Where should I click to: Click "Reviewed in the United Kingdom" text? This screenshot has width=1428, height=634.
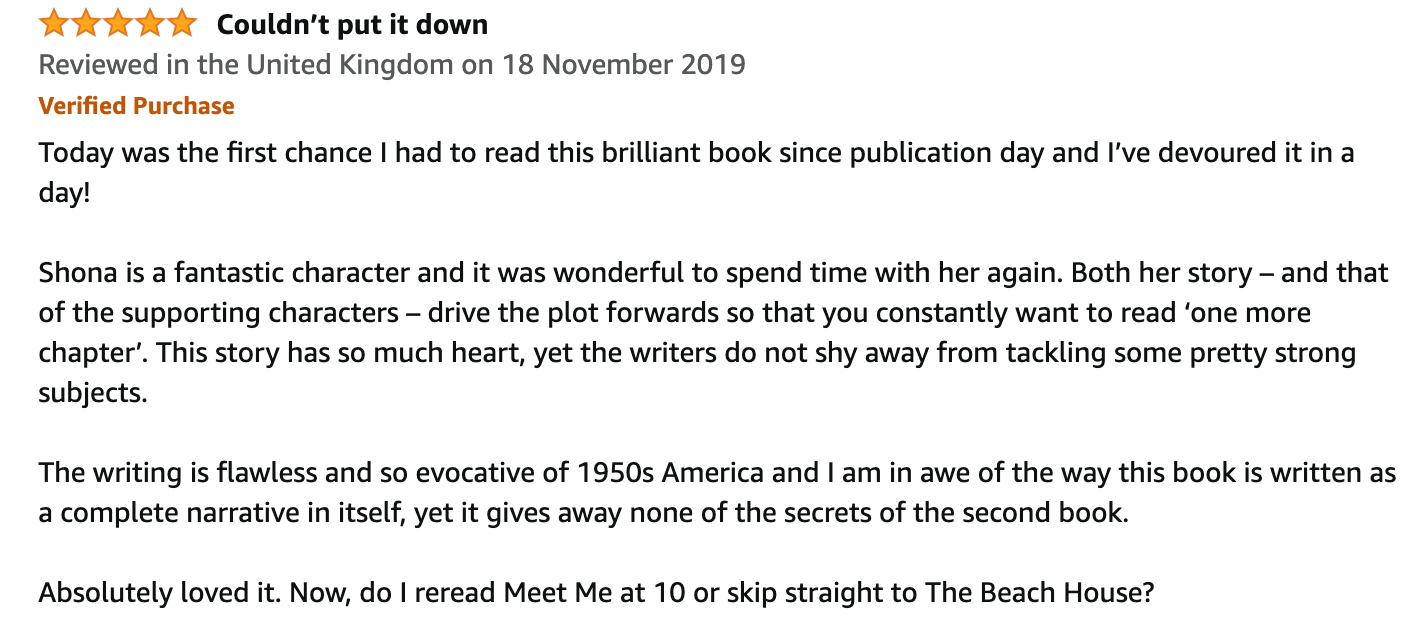tap(246, 65)
